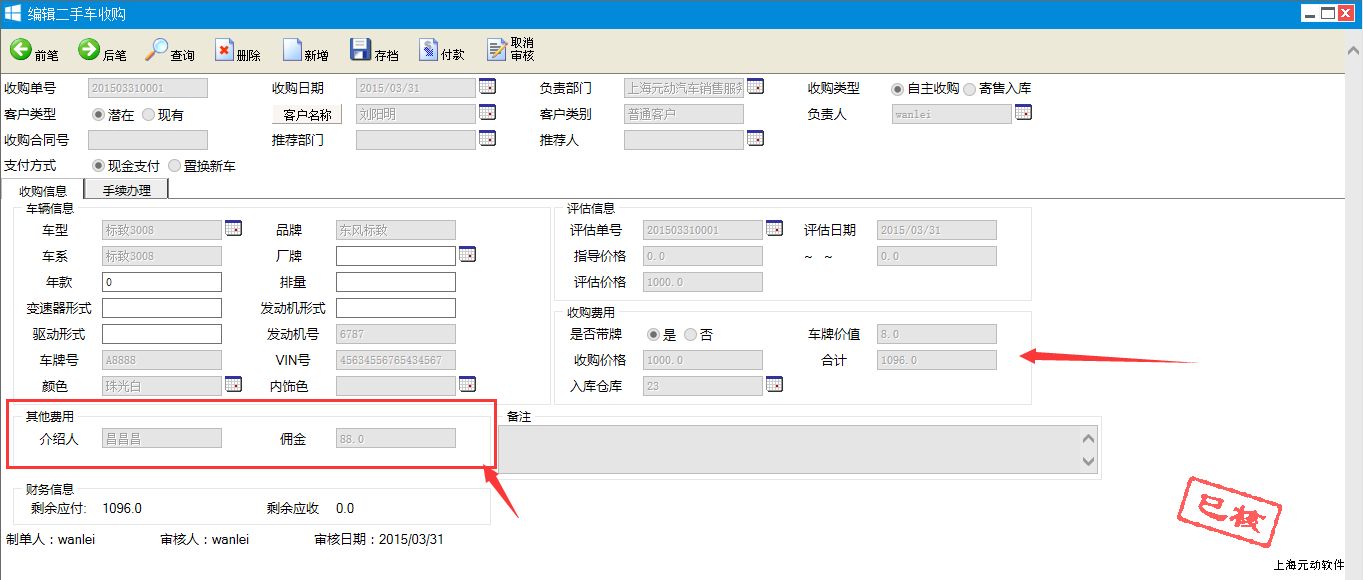
Task: Create a new record with 新增
Action: (x=293, y=50)
